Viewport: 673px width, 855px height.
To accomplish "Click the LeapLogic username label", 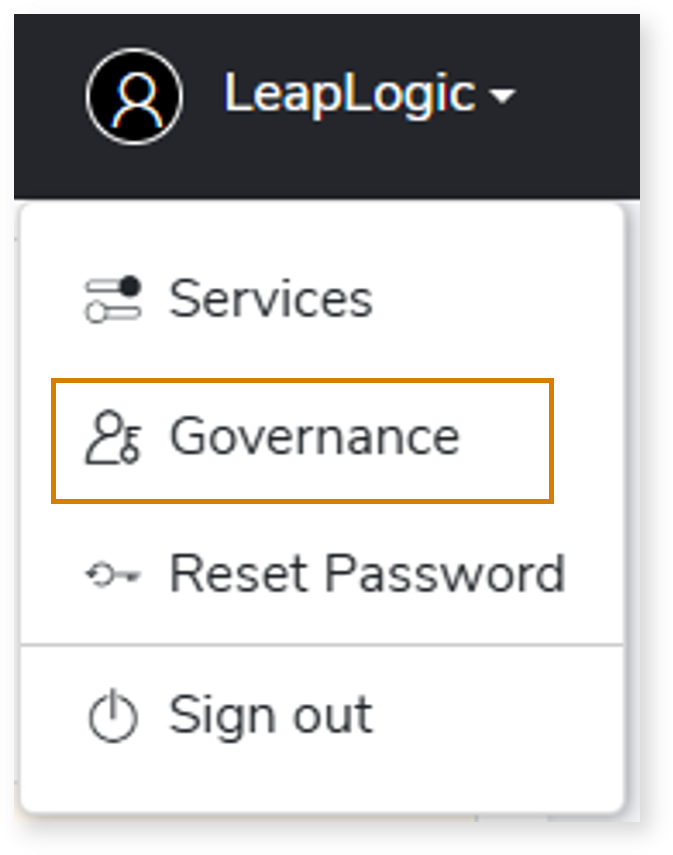I will (x=348, y=95).
